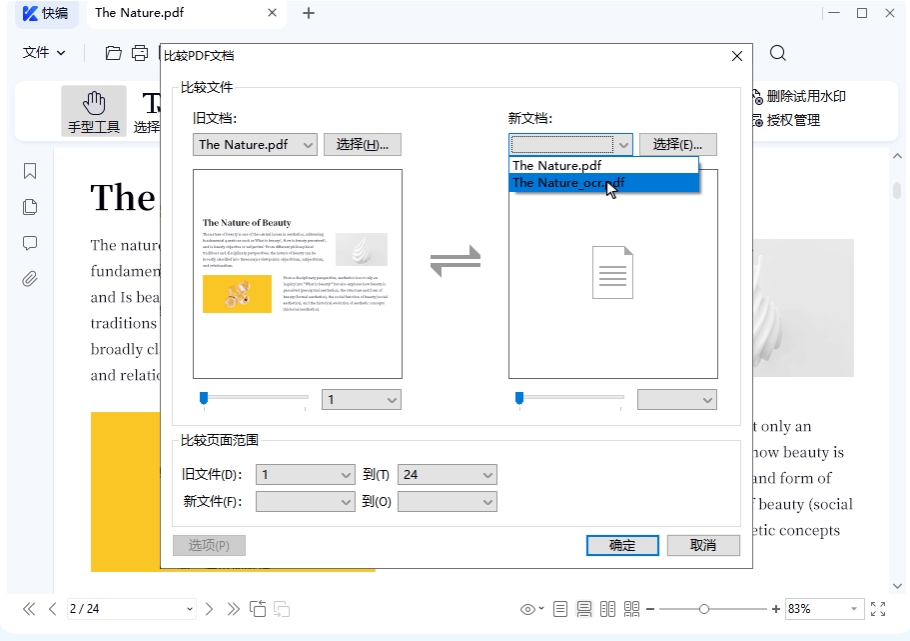910x641 pixels.
Task: Open the comments sidebar panel
Action: pos(30,243)
